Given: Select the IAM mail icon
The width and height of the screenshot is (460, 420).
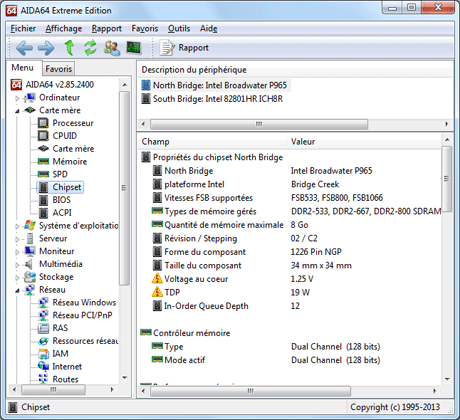Looking at the screenshot, I should point(43,354).
